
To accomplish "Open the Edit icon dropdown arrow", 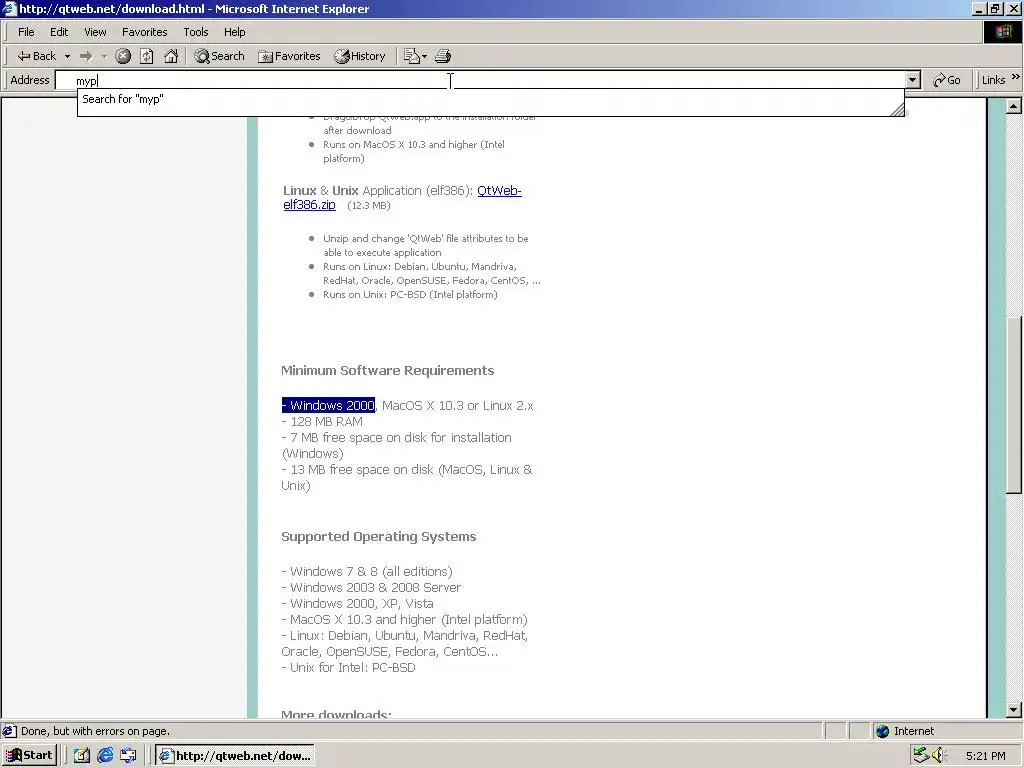I will (424, 56).
